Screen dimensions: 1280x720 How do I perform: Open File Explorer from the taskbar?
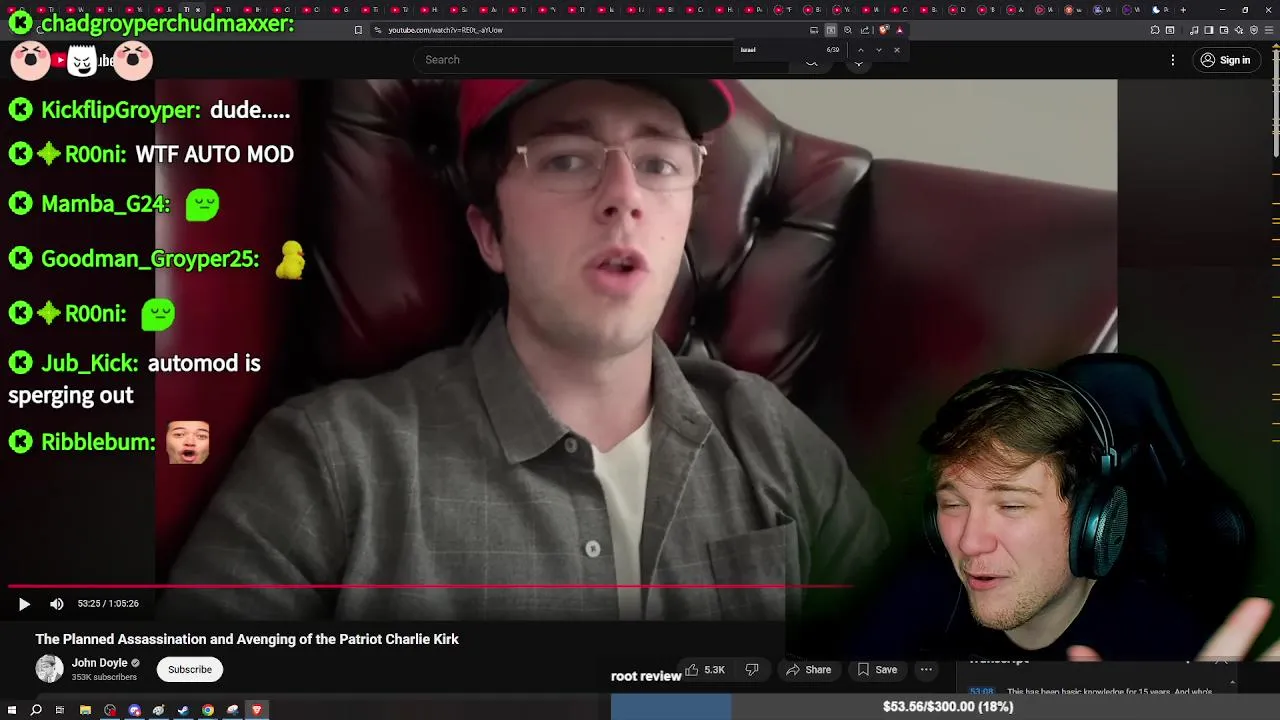[85, 710]
